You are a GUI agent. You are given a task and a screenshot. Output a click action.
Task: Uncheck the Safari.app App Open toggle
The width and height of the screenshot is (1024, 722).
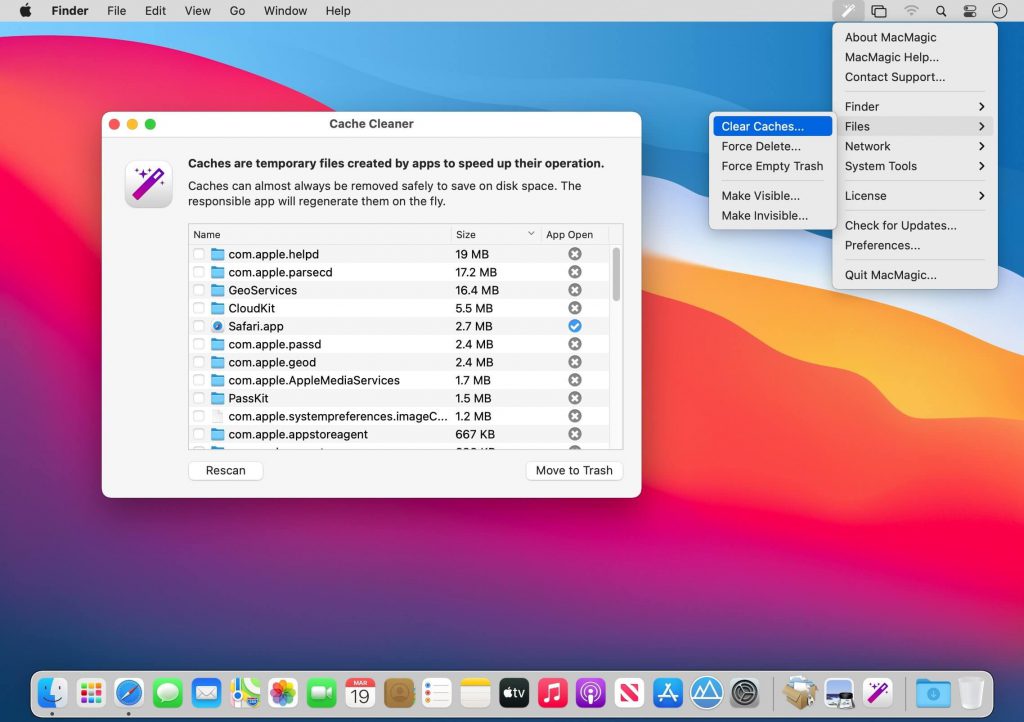pos(575,326)
